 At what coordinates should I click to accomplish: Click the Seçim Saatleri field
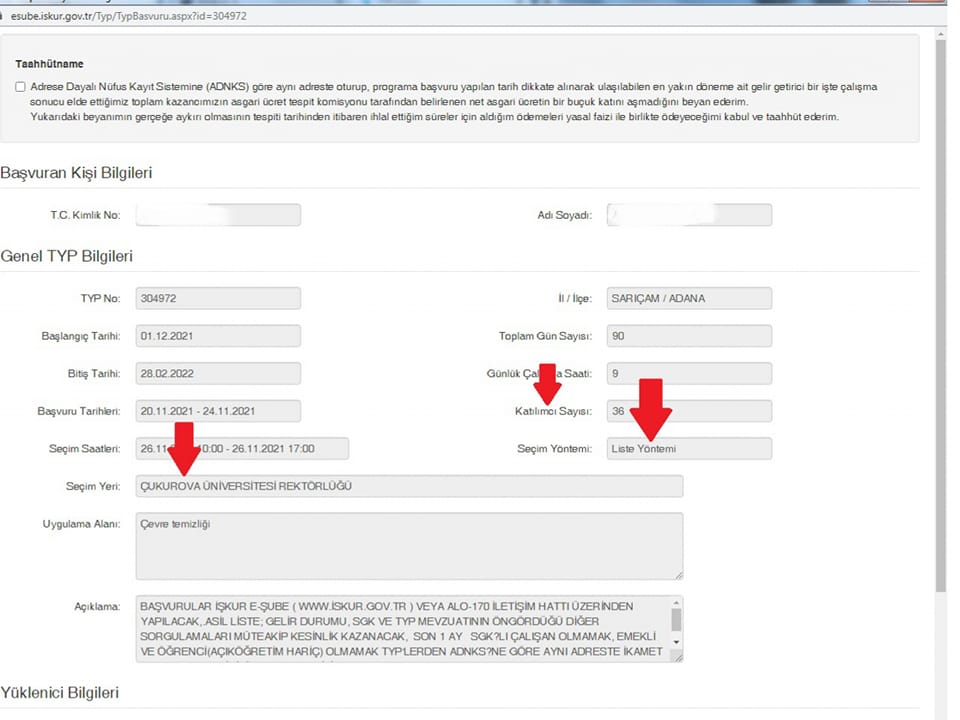(x=243, y=449)
